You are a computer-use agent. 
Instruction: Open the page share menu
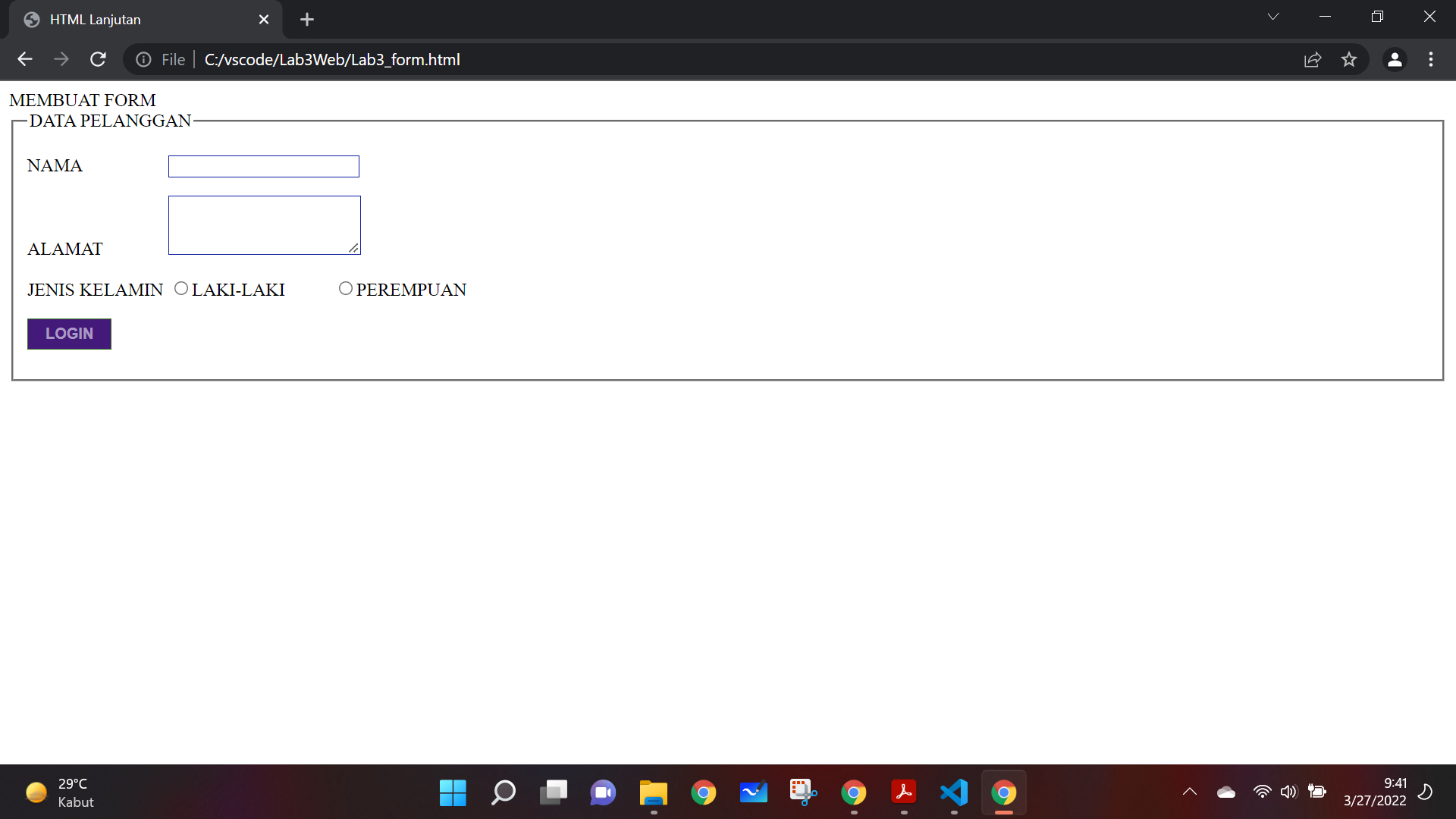point(1313,59)
